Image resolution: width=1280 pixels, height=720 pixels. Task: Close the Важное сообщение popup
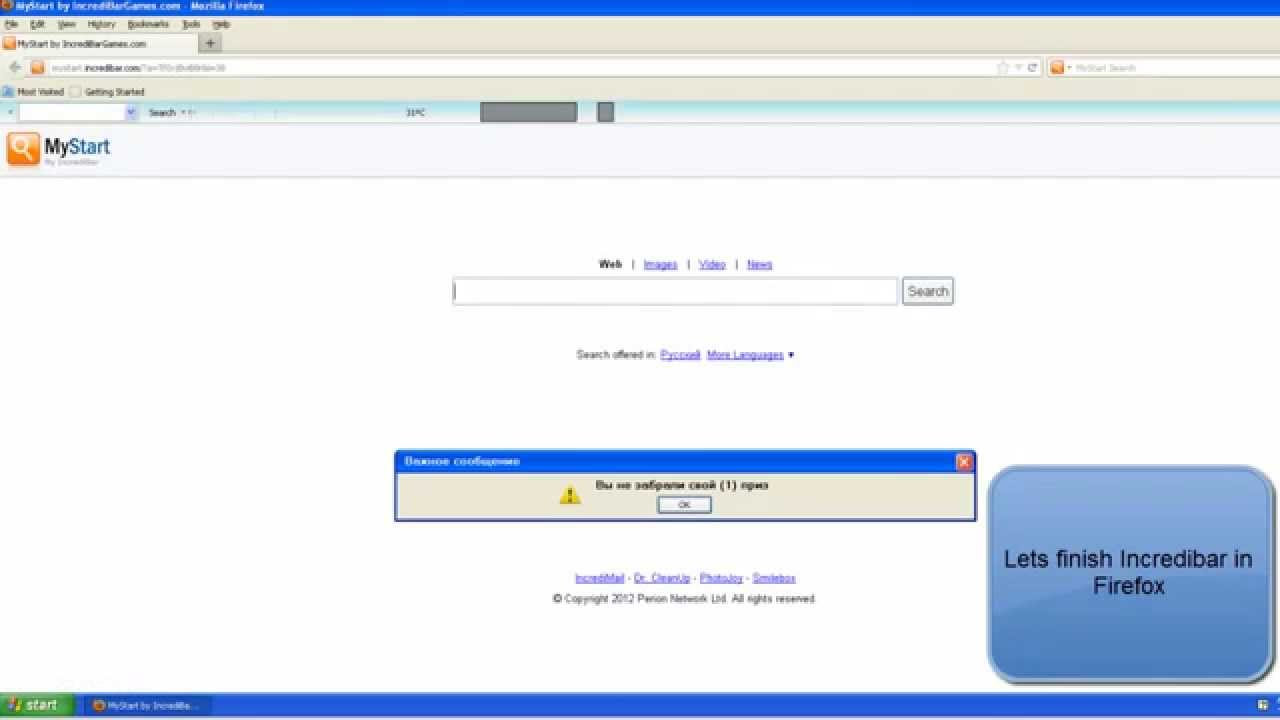[964, 461]
